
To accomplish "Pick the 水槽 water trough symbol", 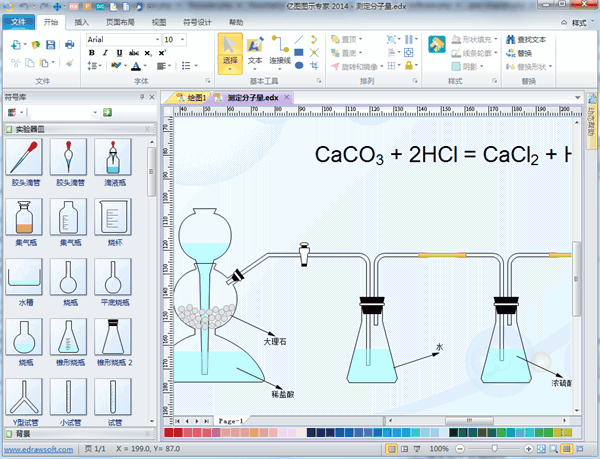I will coord(24,276).
